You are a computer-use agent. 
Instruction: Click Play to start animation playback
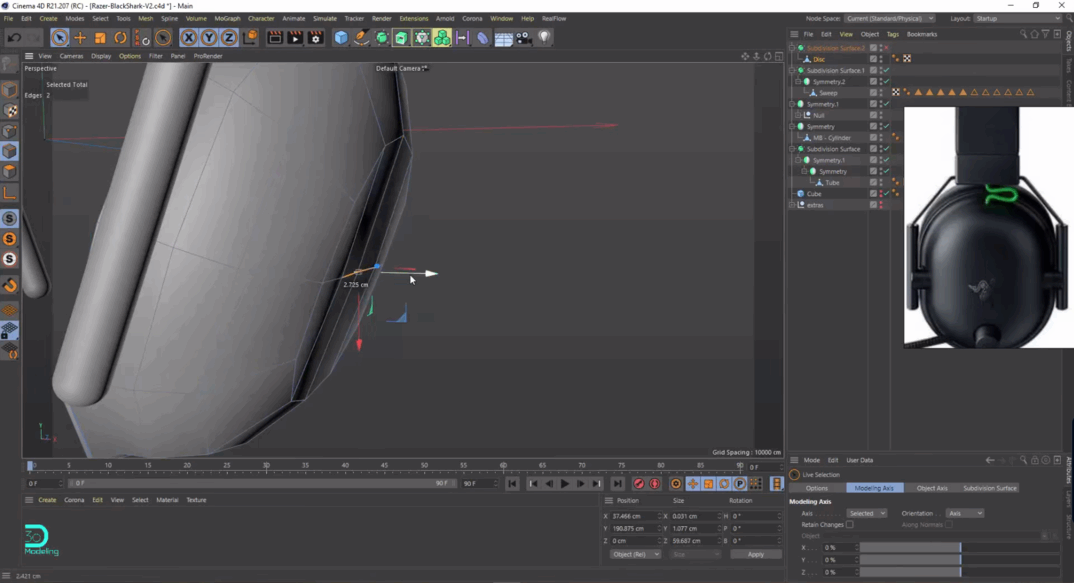click(x=565, y=483)
